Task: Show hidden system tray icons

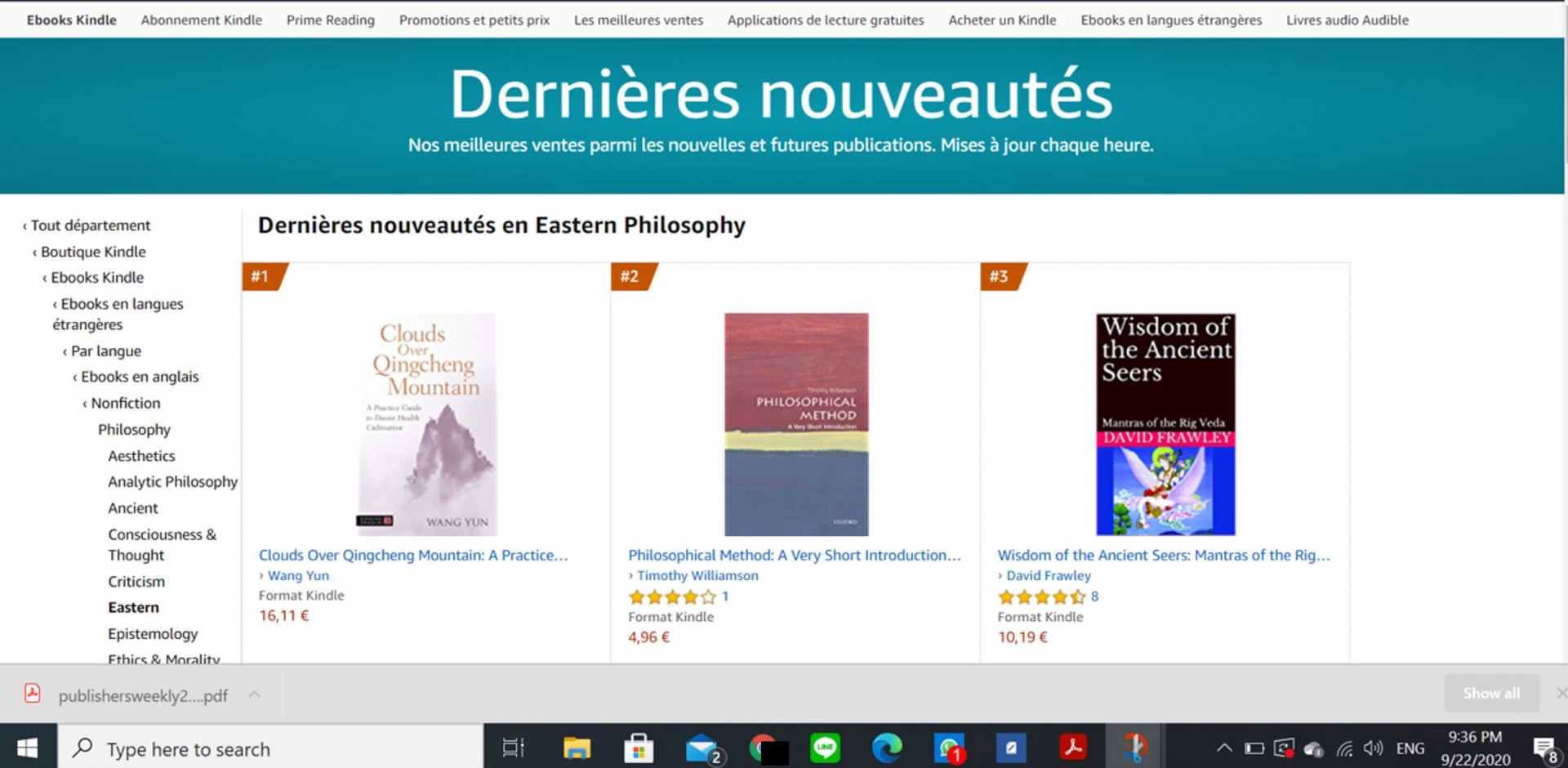Action: click(x=1223, y=748)
